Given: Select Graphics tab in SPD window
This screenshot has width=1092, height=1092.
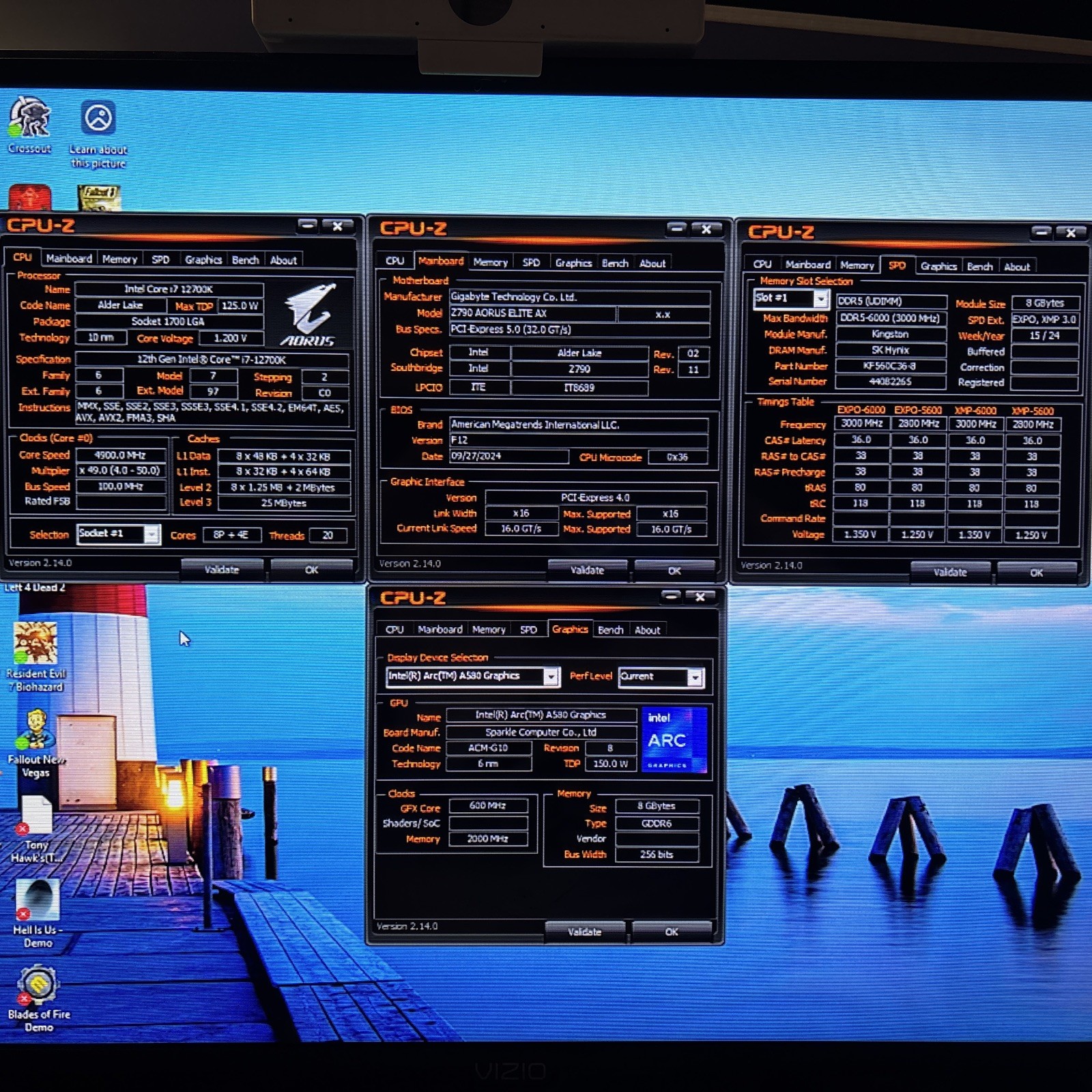Looking at the screenshot, I should pyautogui.click(x=938, y=266).
